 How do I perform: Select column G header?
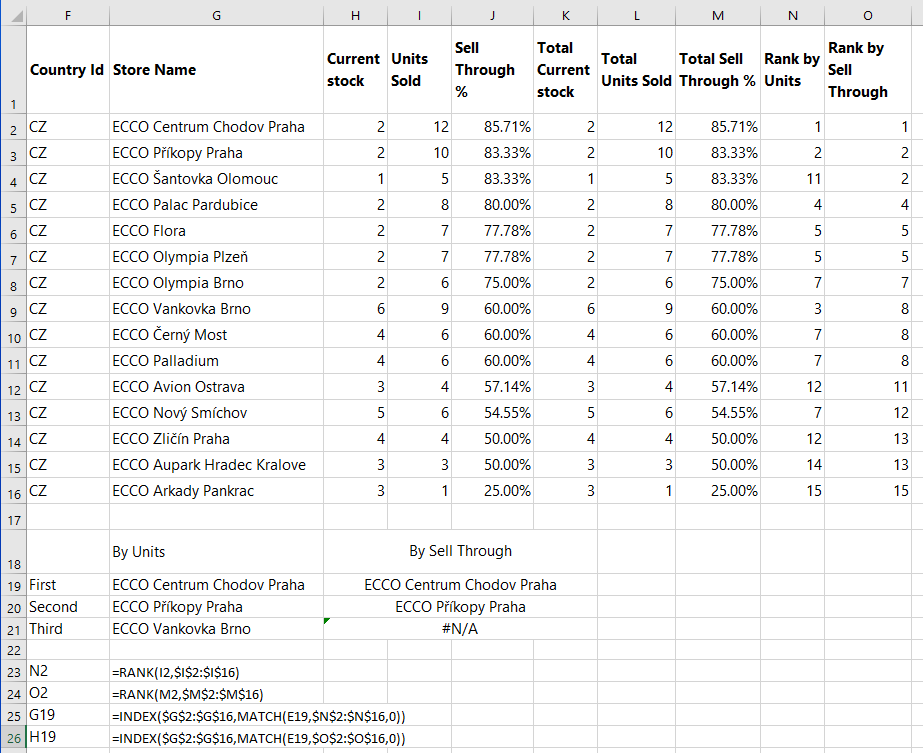[216, 15]
